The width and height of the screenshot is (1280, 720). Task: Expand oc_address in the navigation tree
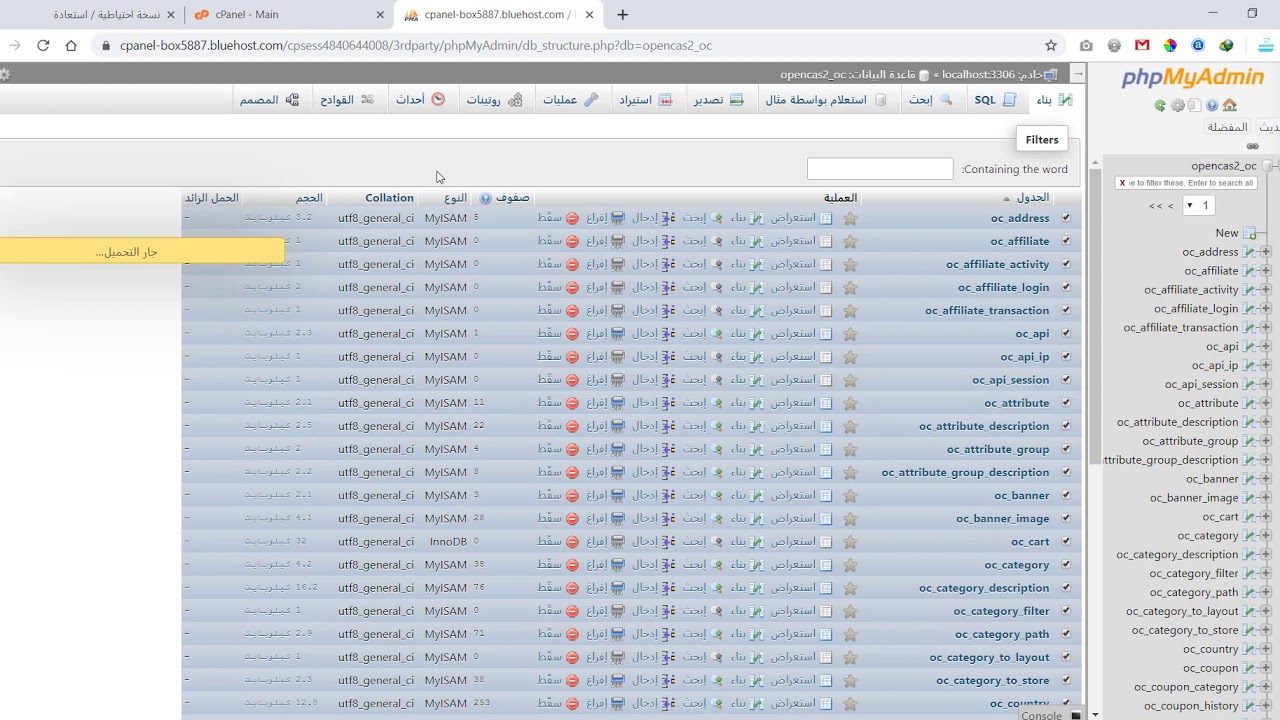tap(1266, 252)
